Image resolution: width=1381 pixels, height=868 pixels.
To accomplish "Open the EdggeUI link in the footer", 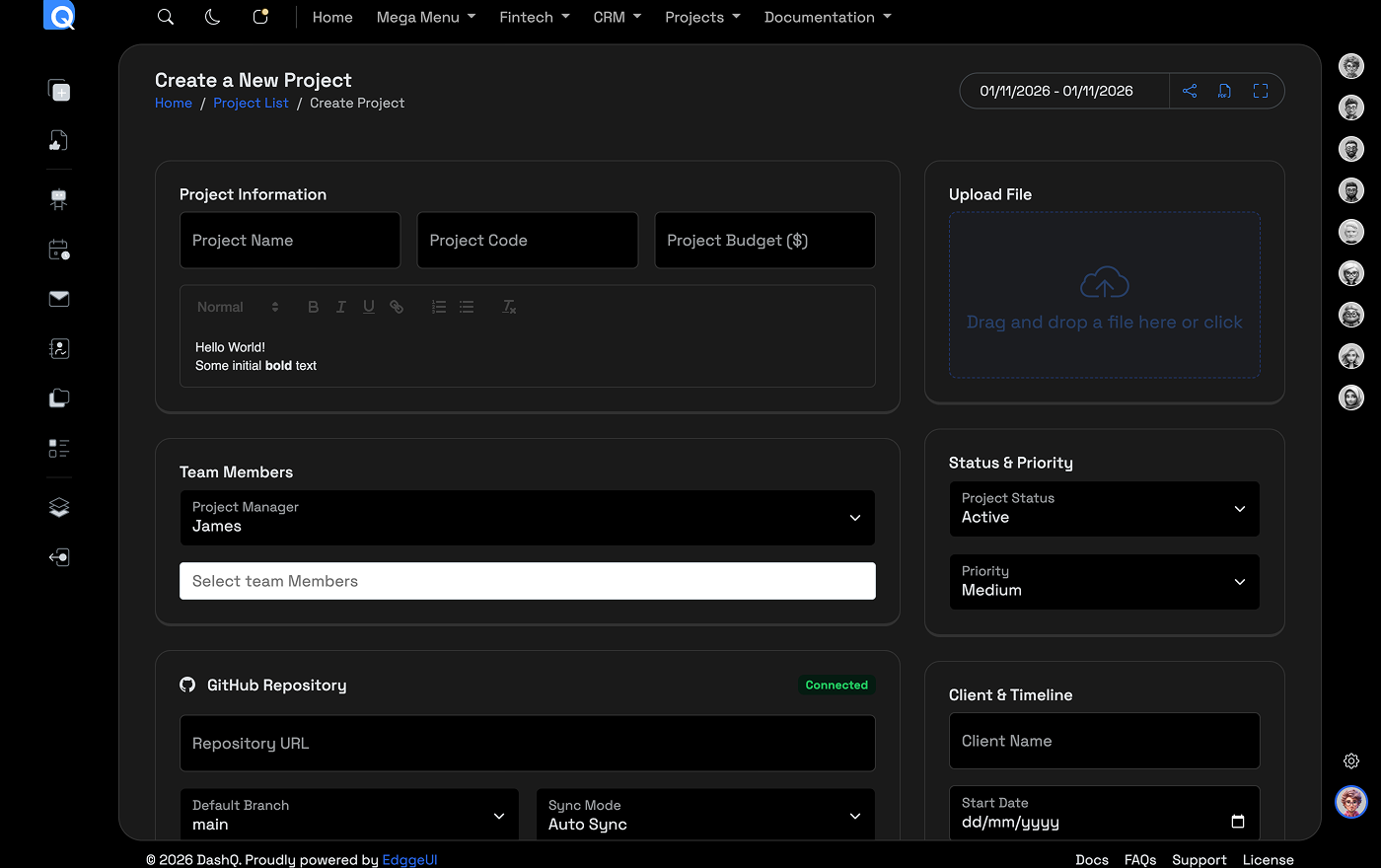I will pos(409,859).
